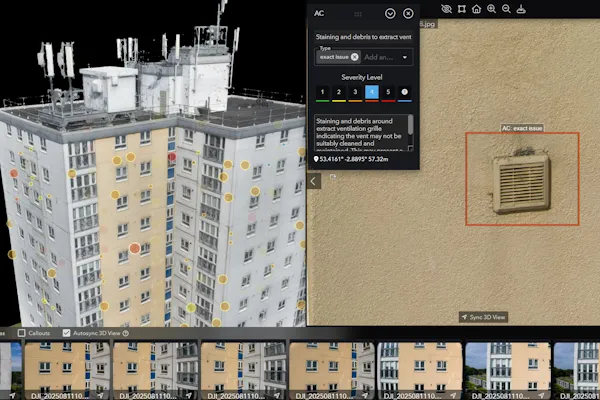
Task: Zoom in using the magnifier plus icon
Action: (x=491, y=9)
